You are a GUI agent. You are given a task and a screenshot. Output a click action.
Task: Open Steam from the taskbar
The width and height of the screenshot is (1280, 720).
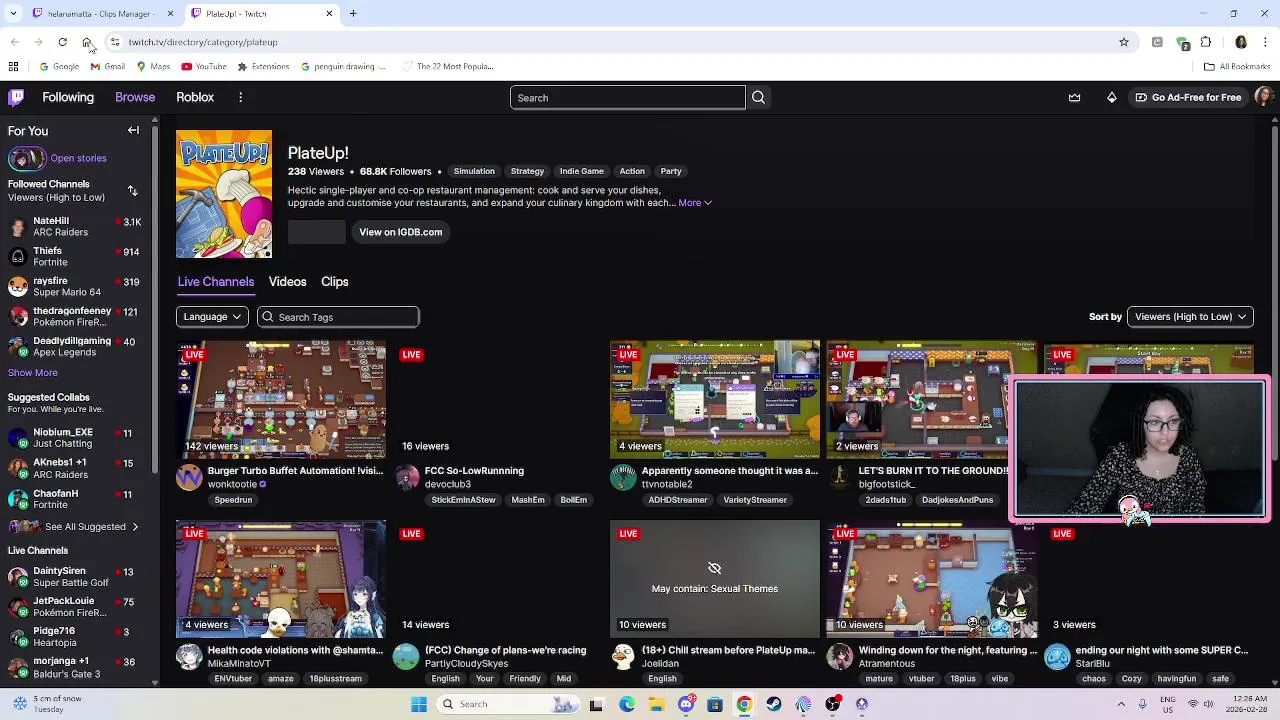[774, 704]
